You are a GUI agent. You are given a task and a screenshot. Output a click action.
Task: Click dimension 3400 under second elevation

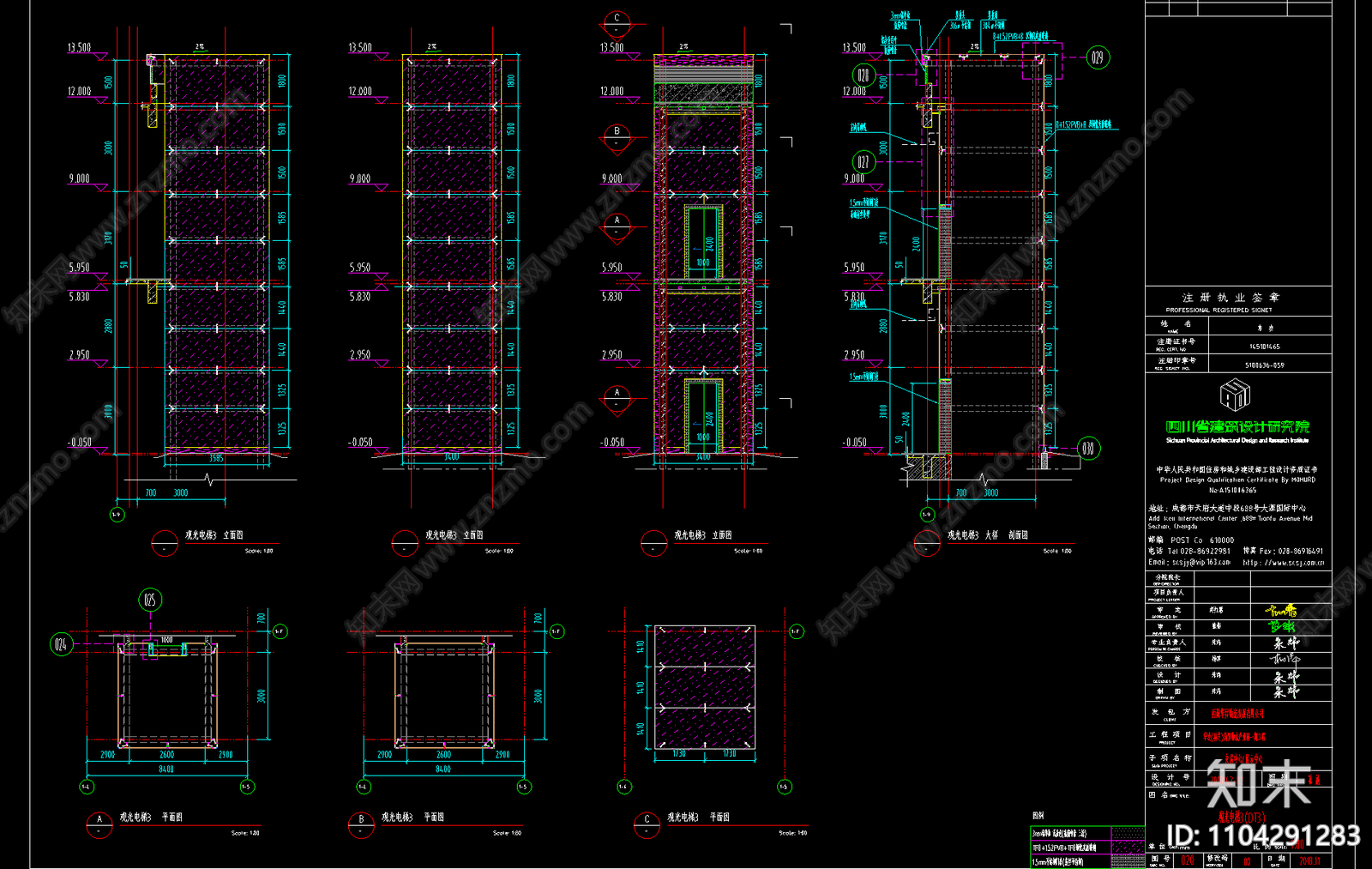(x=452, y=457)
